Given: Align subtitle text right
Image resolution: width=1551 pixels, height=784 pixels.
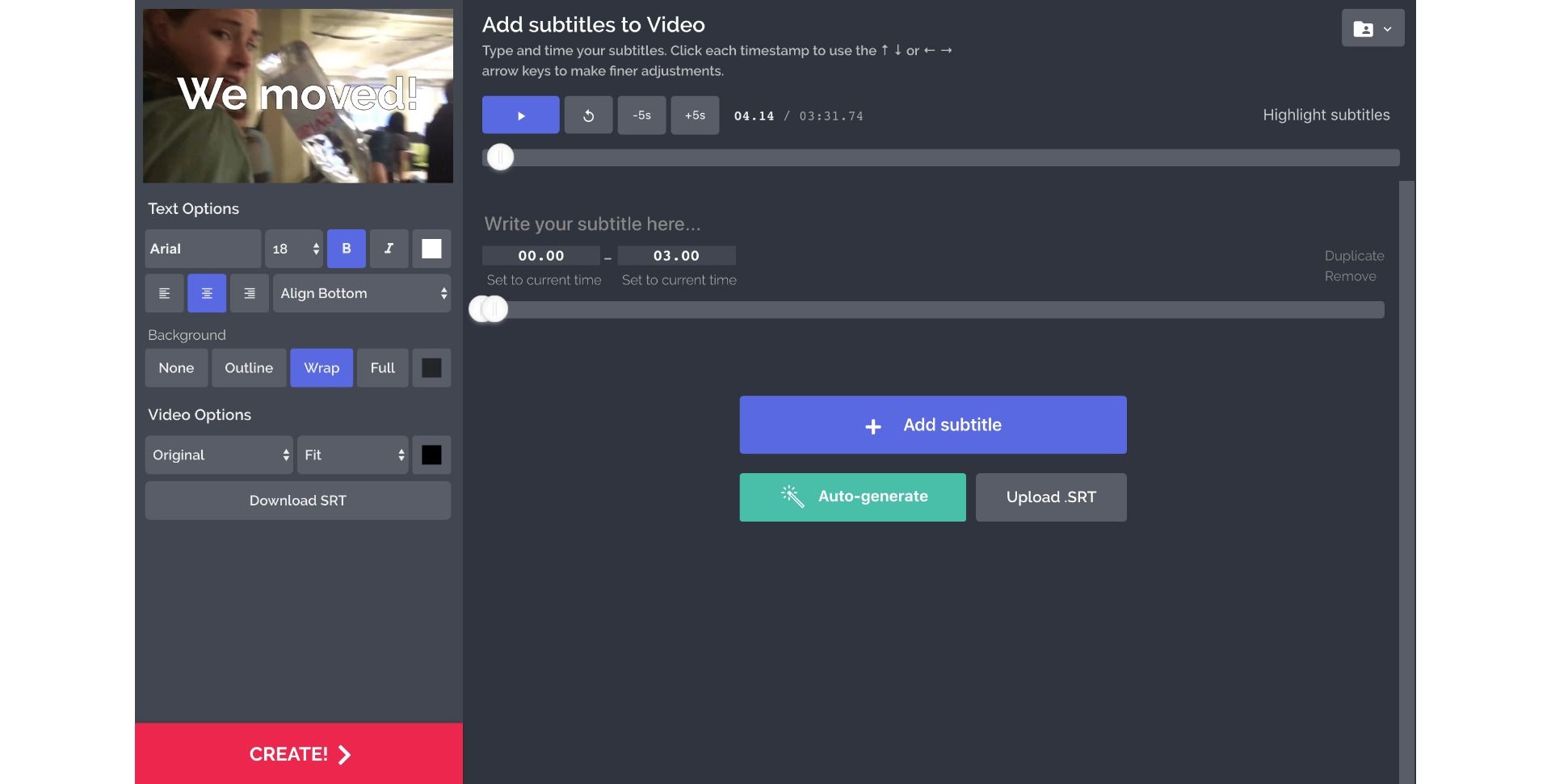Looking at the screenshot, I should tap(250, 293).
